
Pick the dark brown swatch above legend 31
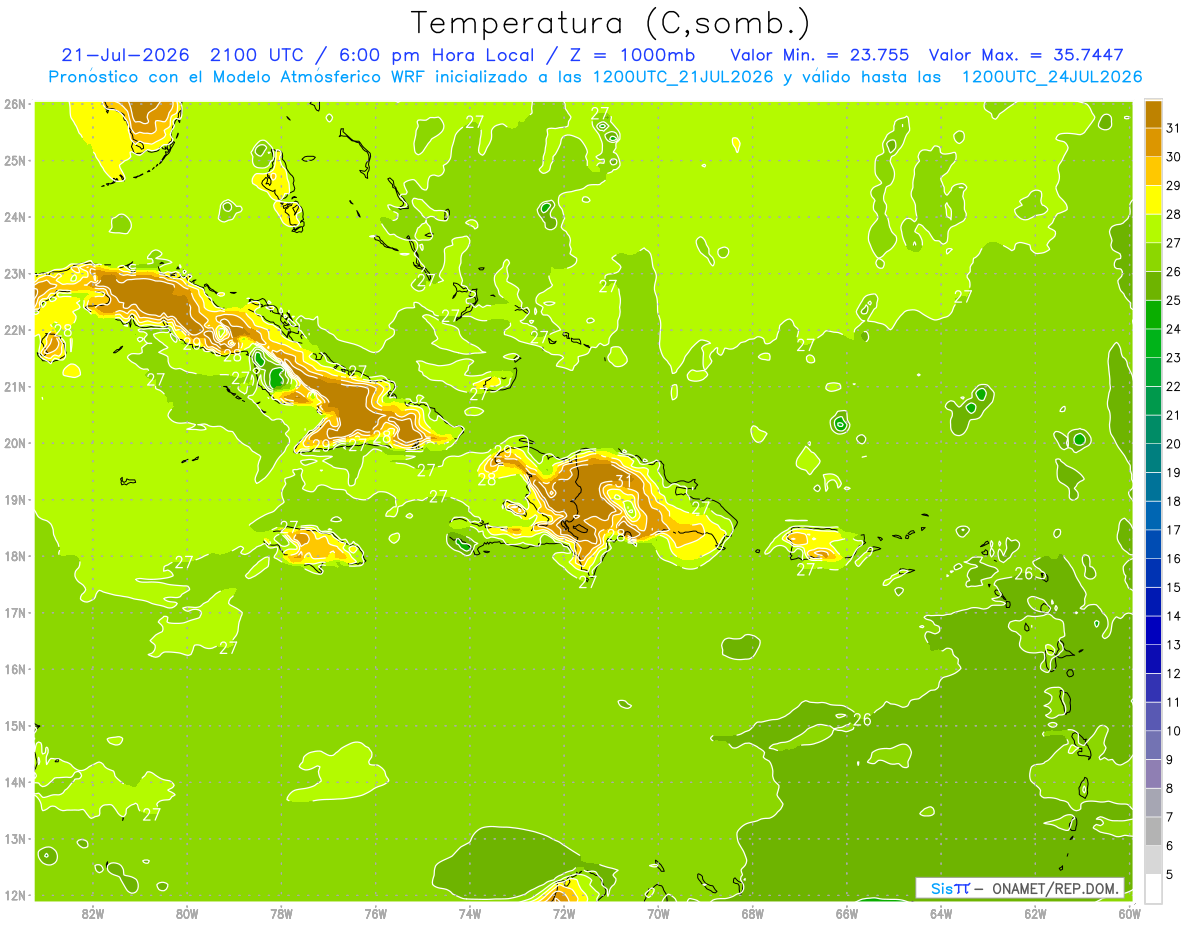pyautogui.click(x=1153, y=113)
